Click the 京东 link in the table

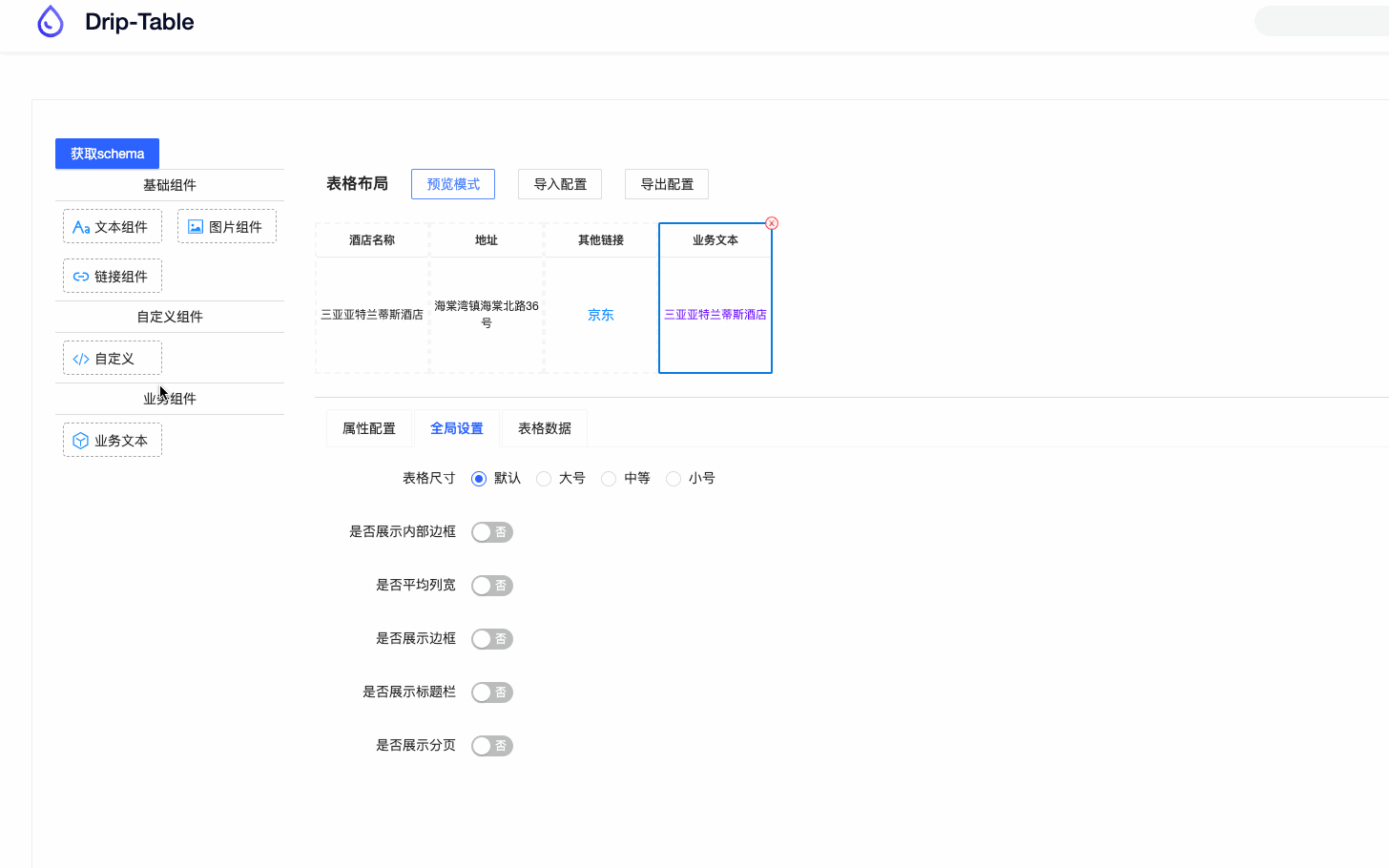(x=600, y=314)
